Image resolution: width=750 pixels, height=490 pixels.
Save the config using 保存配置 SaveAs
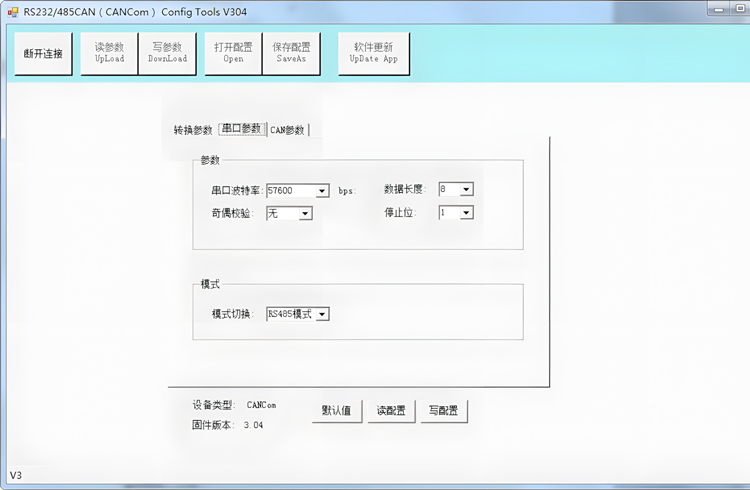tap(291, 53)
